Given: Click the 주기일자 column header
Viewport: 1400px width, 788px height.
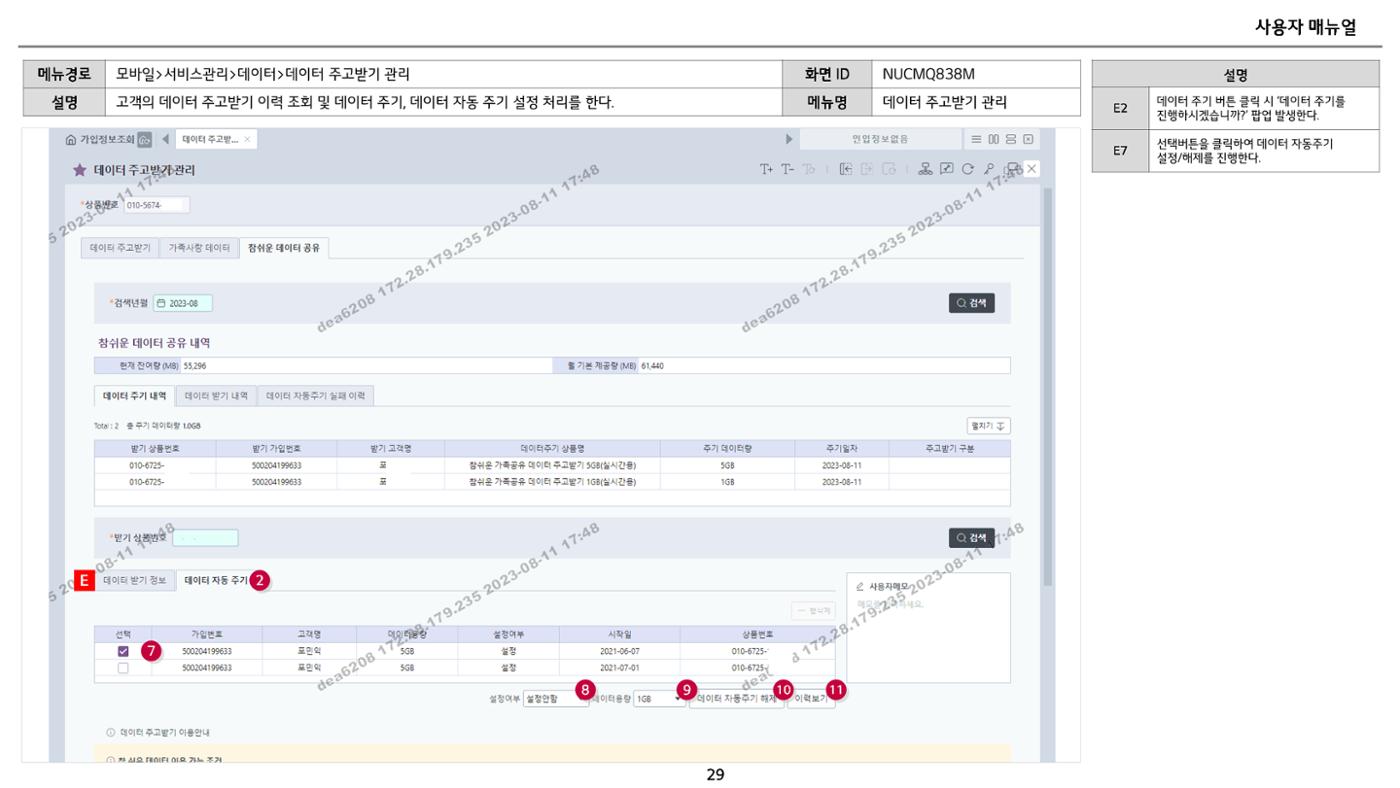Looking at the screenshot, I should (x=843, y=449).
